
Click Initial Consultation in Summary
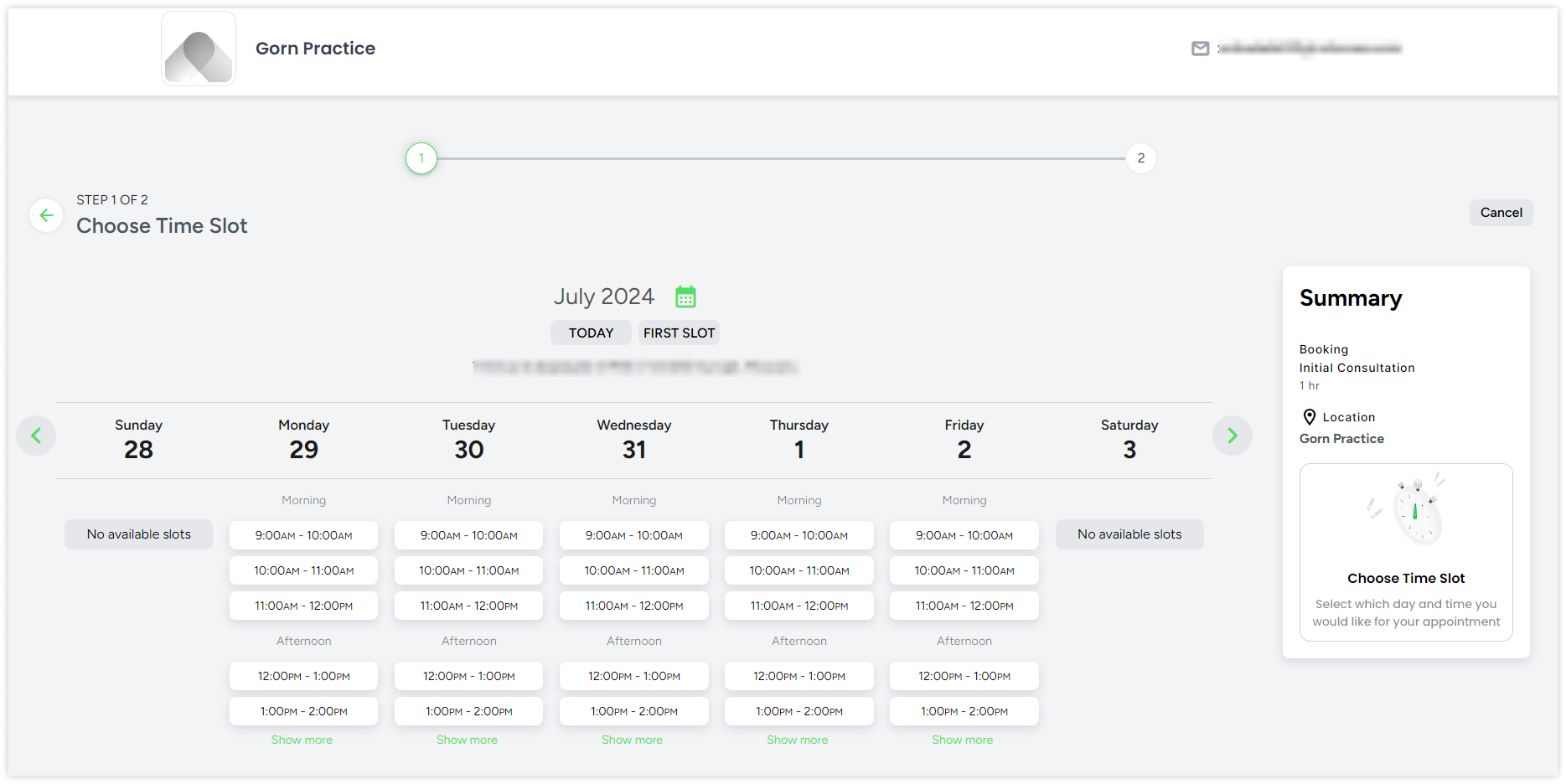pyautogui.click(x=1357, y=368)
